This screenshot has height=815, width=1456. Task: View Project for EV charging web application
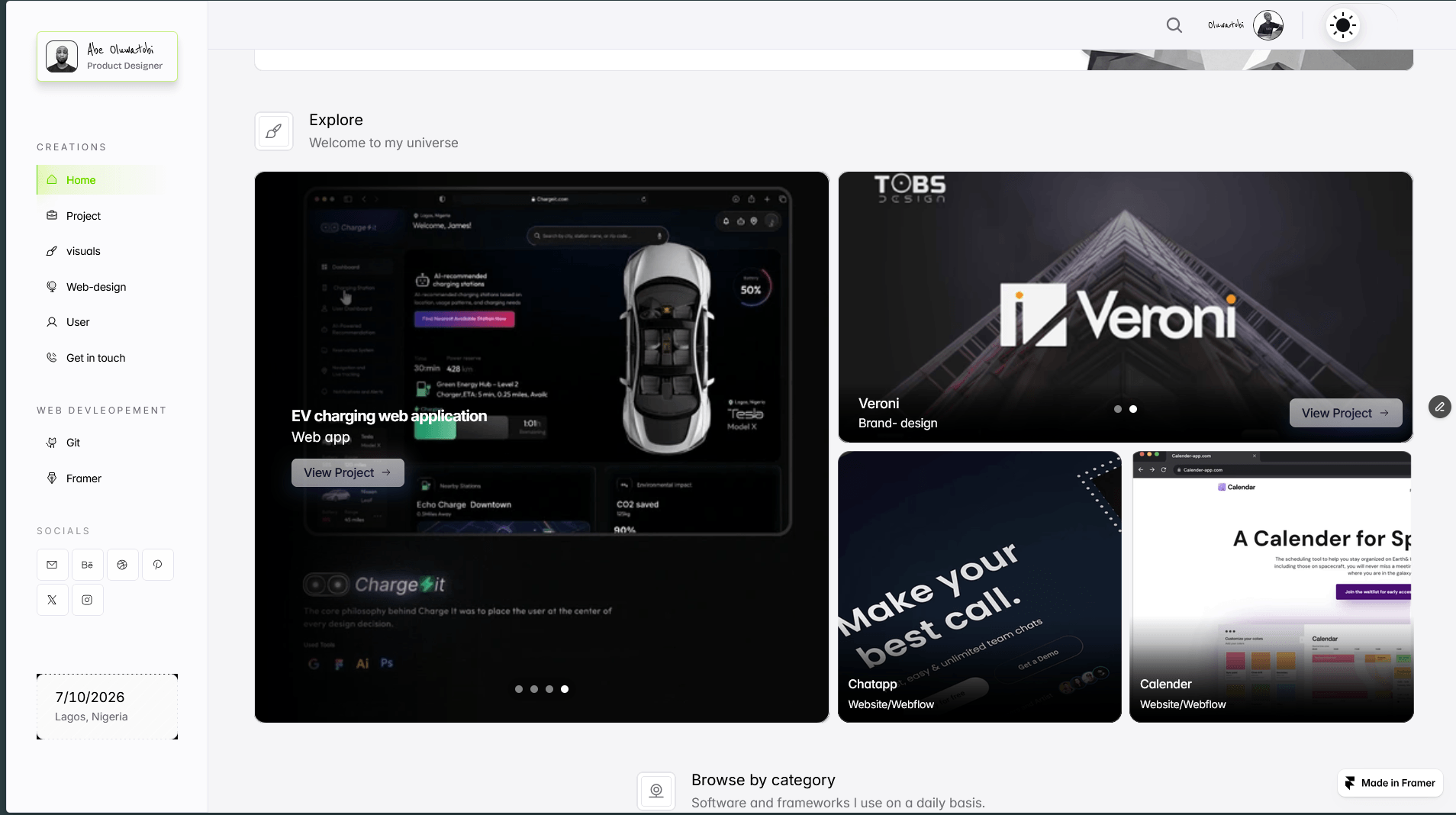point(348,472)
